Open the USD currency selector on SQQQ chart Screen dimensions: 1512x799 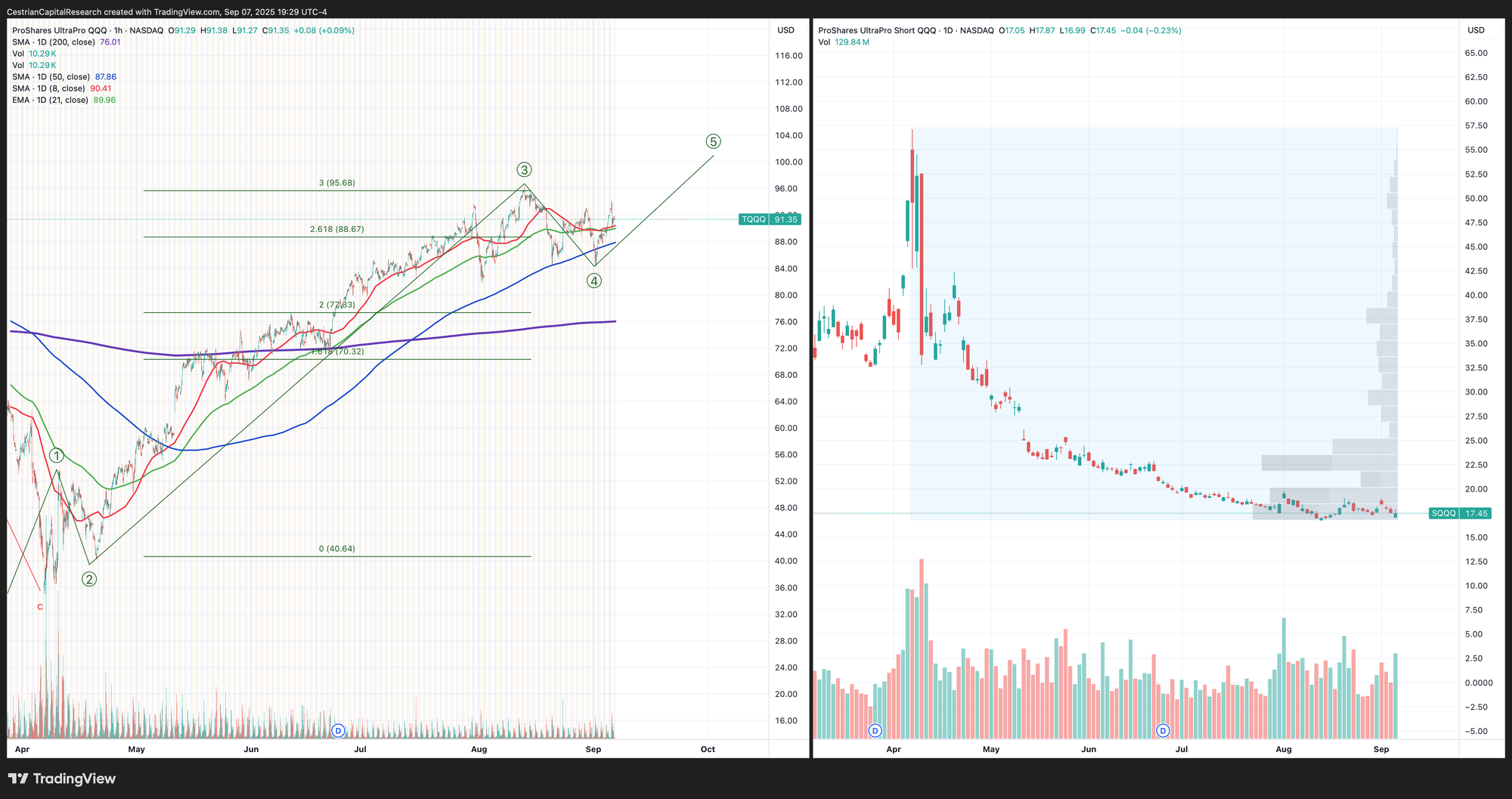1476,30
